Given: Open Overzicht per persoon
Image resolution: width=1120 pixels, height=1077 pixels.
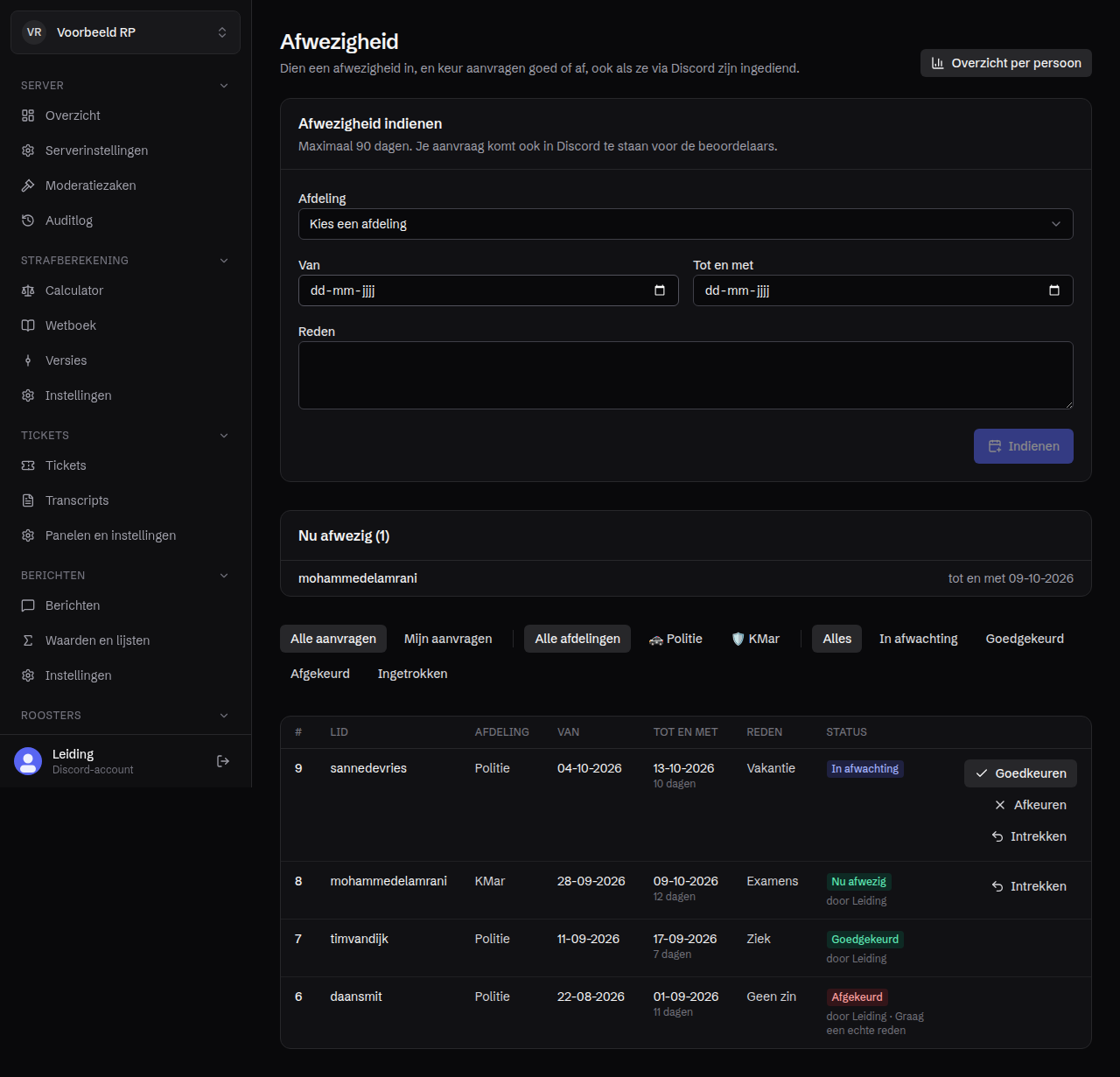Looking at the screenshot, I should [x=1006, y=63].
